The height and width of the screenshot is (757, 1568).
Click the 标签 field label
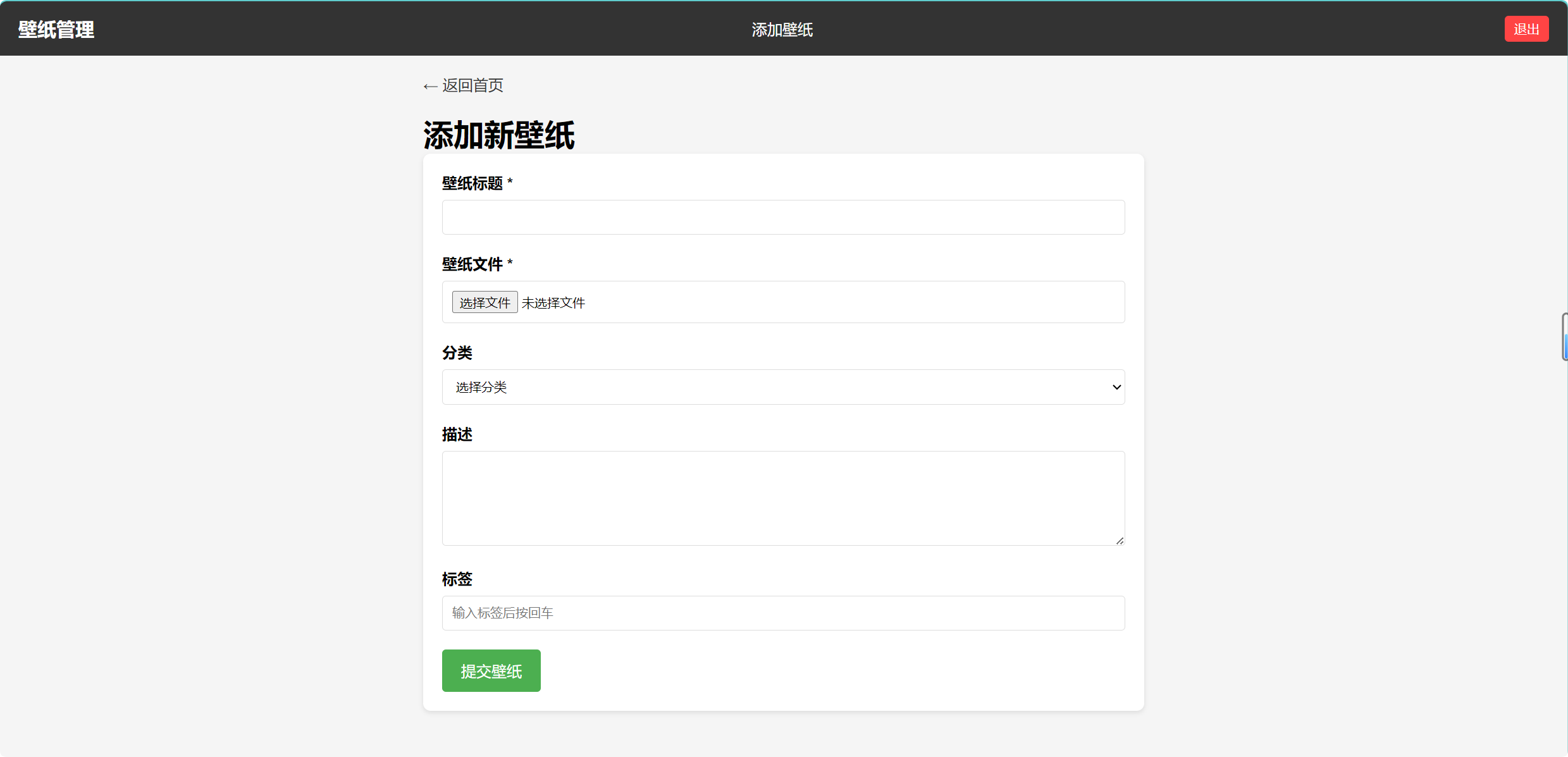click(x=457, y=579)
